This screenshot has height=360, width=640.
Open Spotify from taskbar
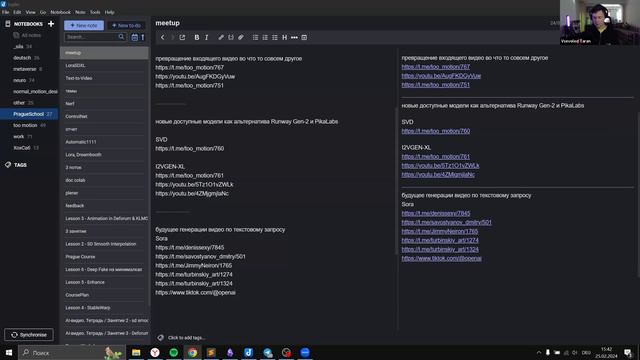(x=173, y=352)
